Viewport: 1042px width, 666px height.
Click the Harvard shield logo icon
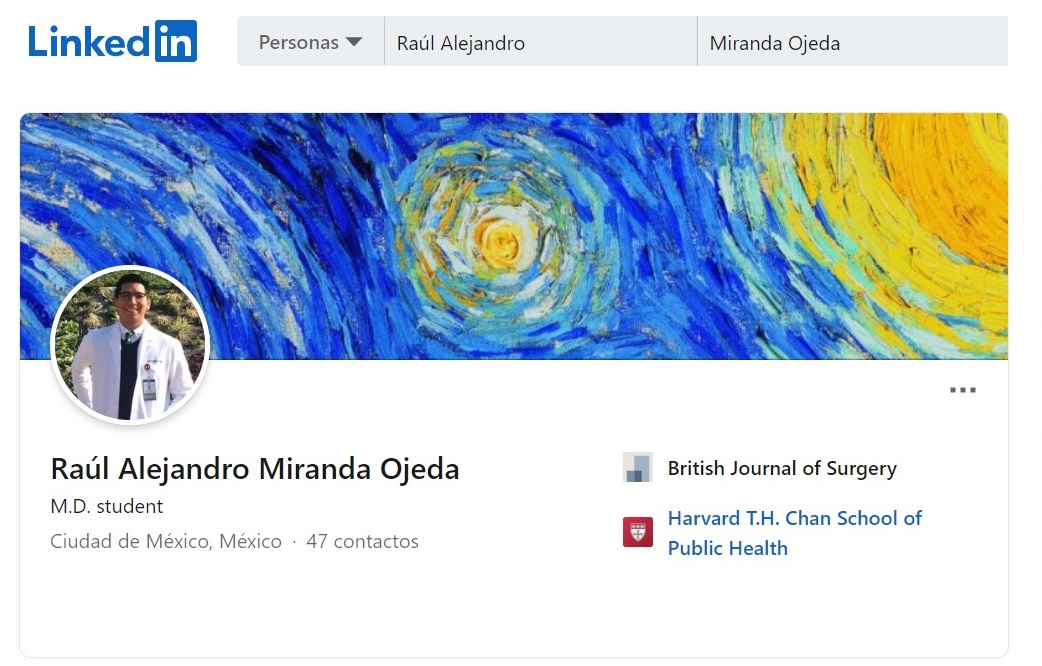(638, 532)
